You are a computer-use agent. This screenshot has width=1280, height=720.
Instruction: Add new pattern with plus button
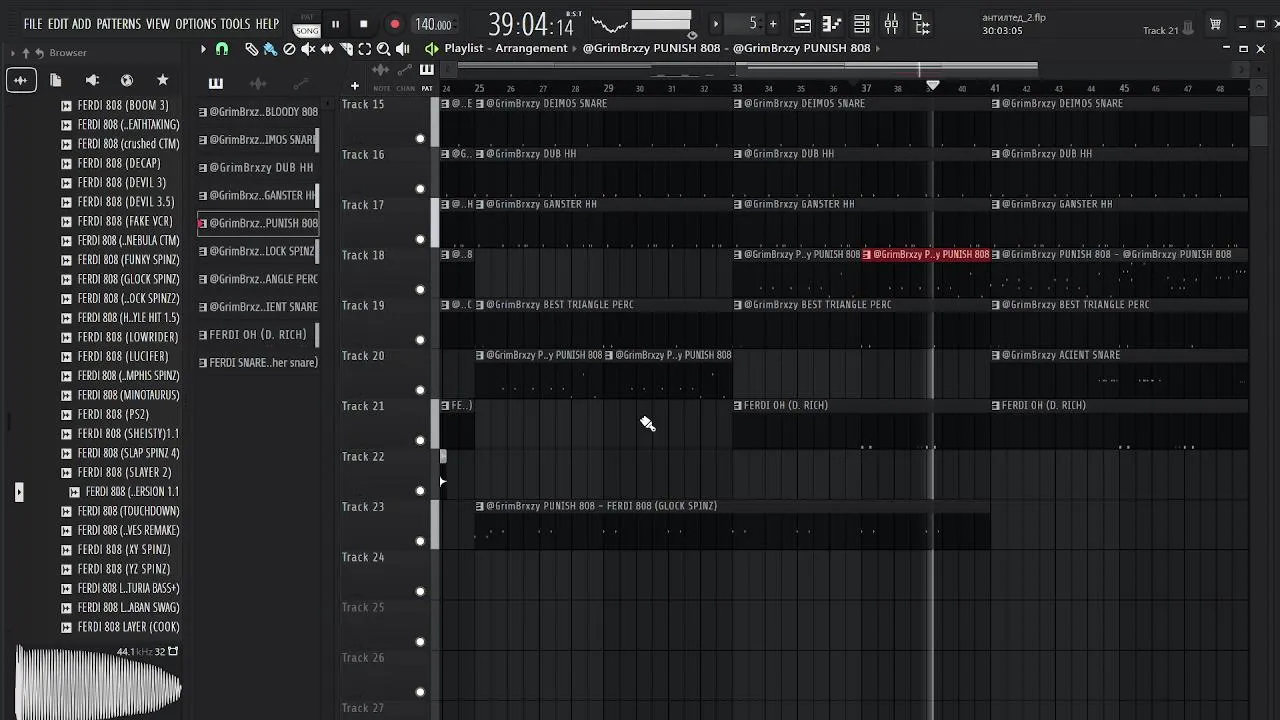(x=773, y=24)
